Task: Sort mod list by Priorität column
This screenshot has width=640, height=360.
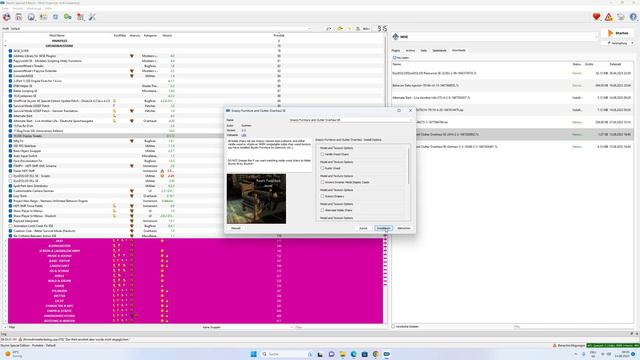Action: (279, 36)
